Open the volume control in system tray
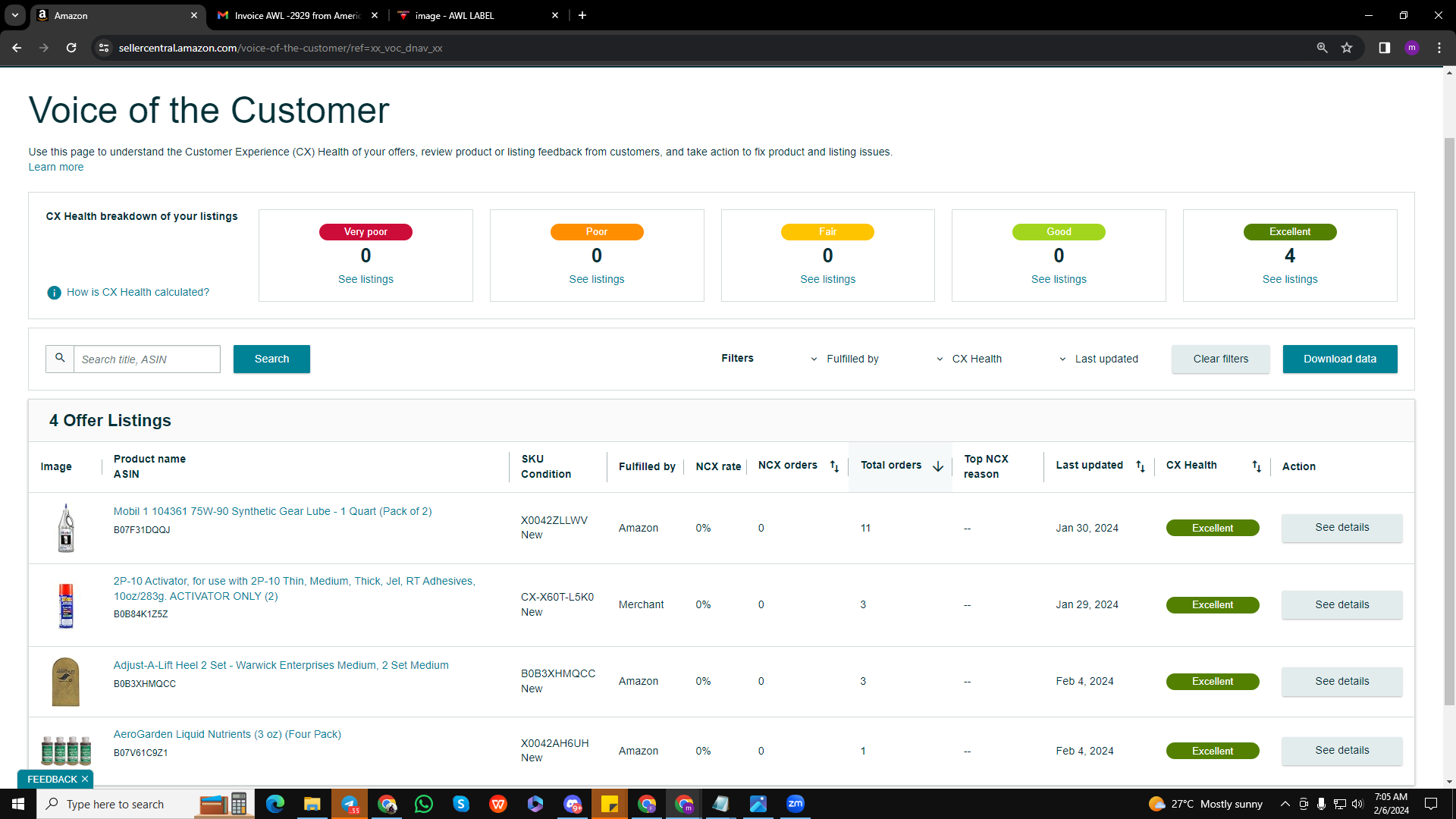 click(1357, 804)
